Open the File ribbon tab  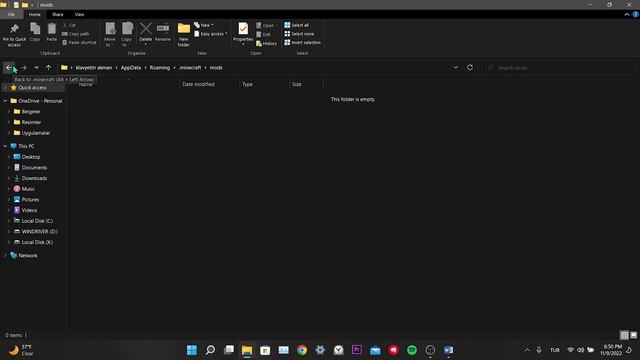click(11, 14)
